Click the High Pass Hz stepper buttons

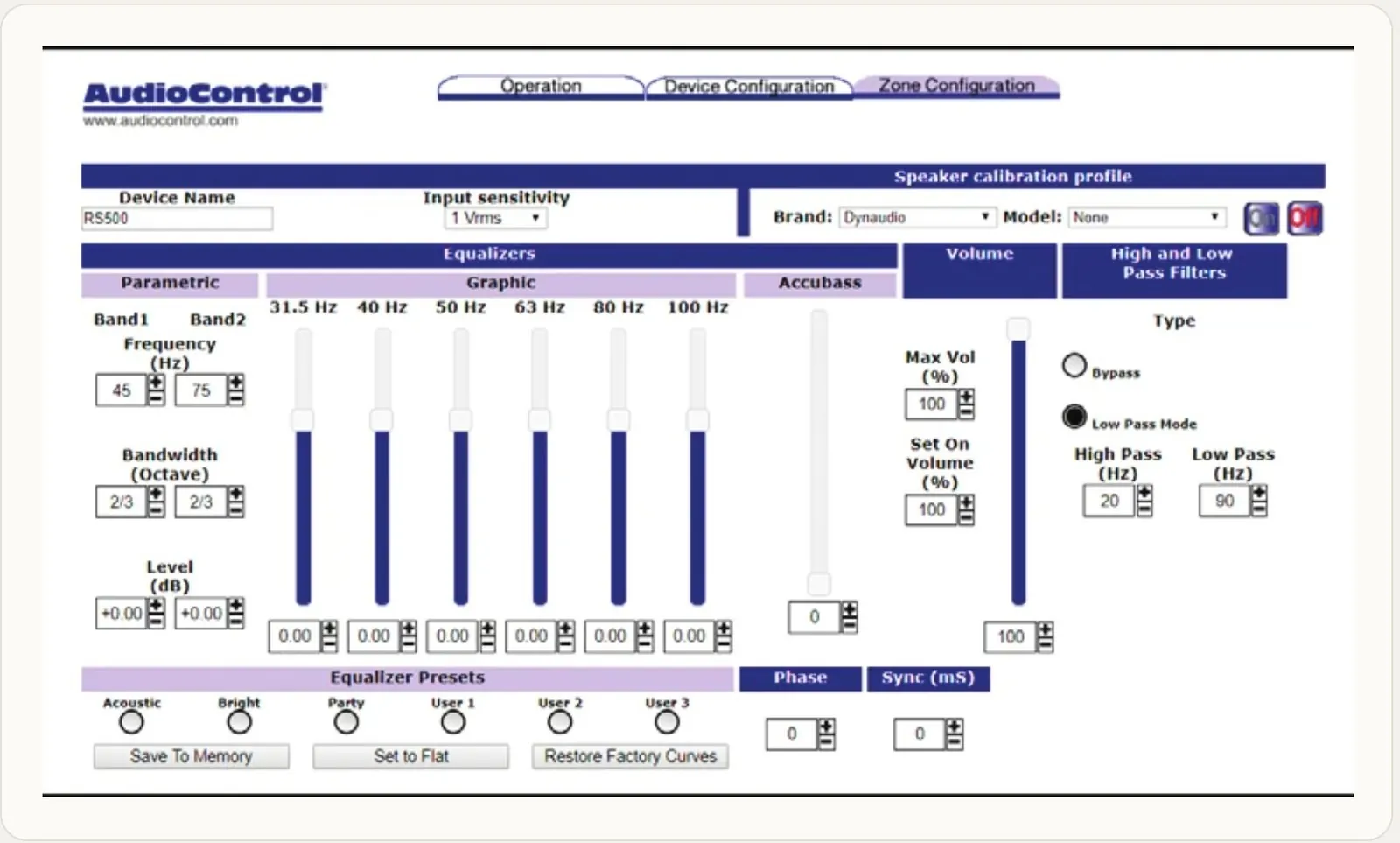click(1144, 501)
